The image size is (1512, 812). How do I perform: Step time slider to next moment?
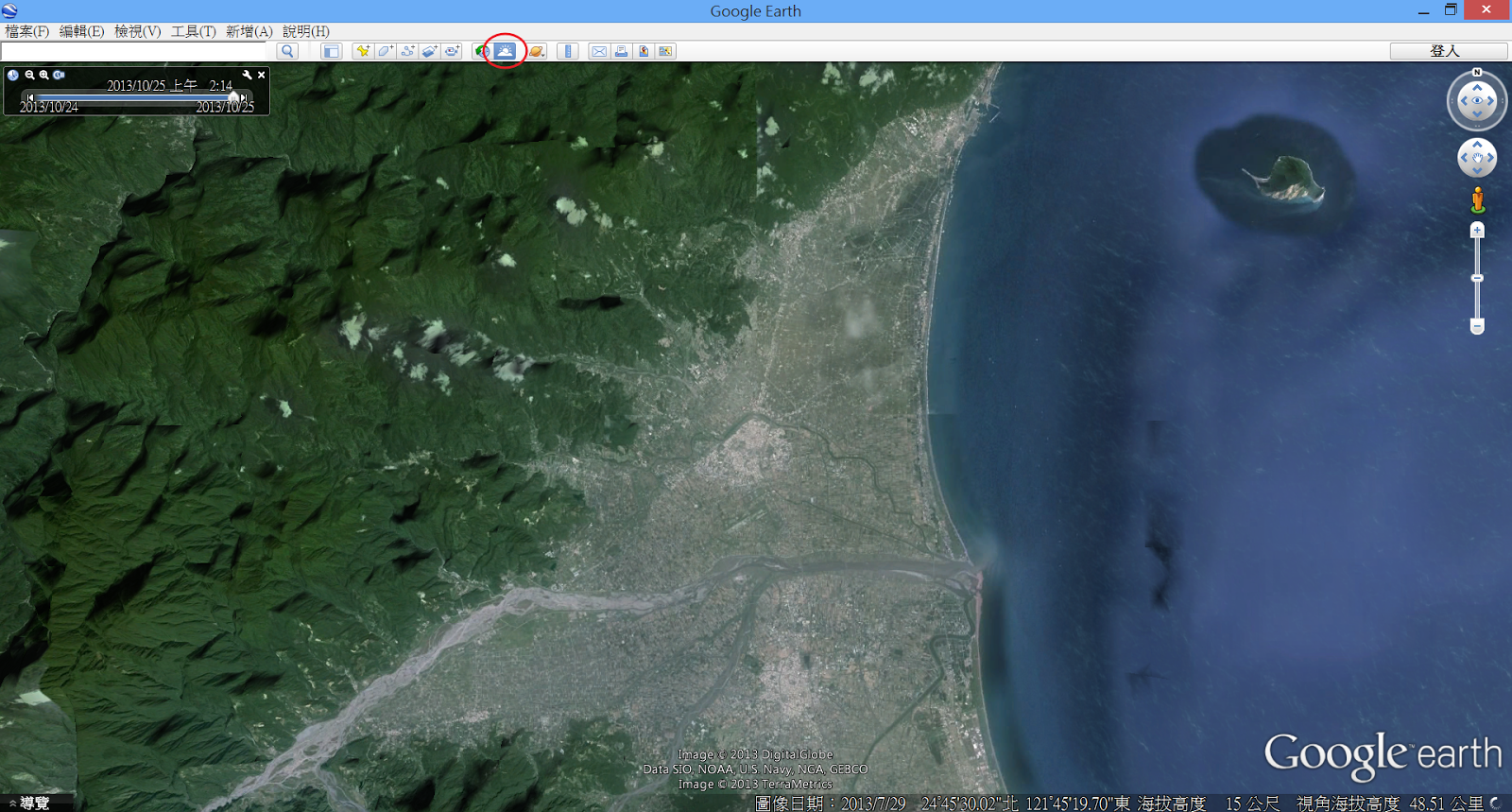(244, 97)
